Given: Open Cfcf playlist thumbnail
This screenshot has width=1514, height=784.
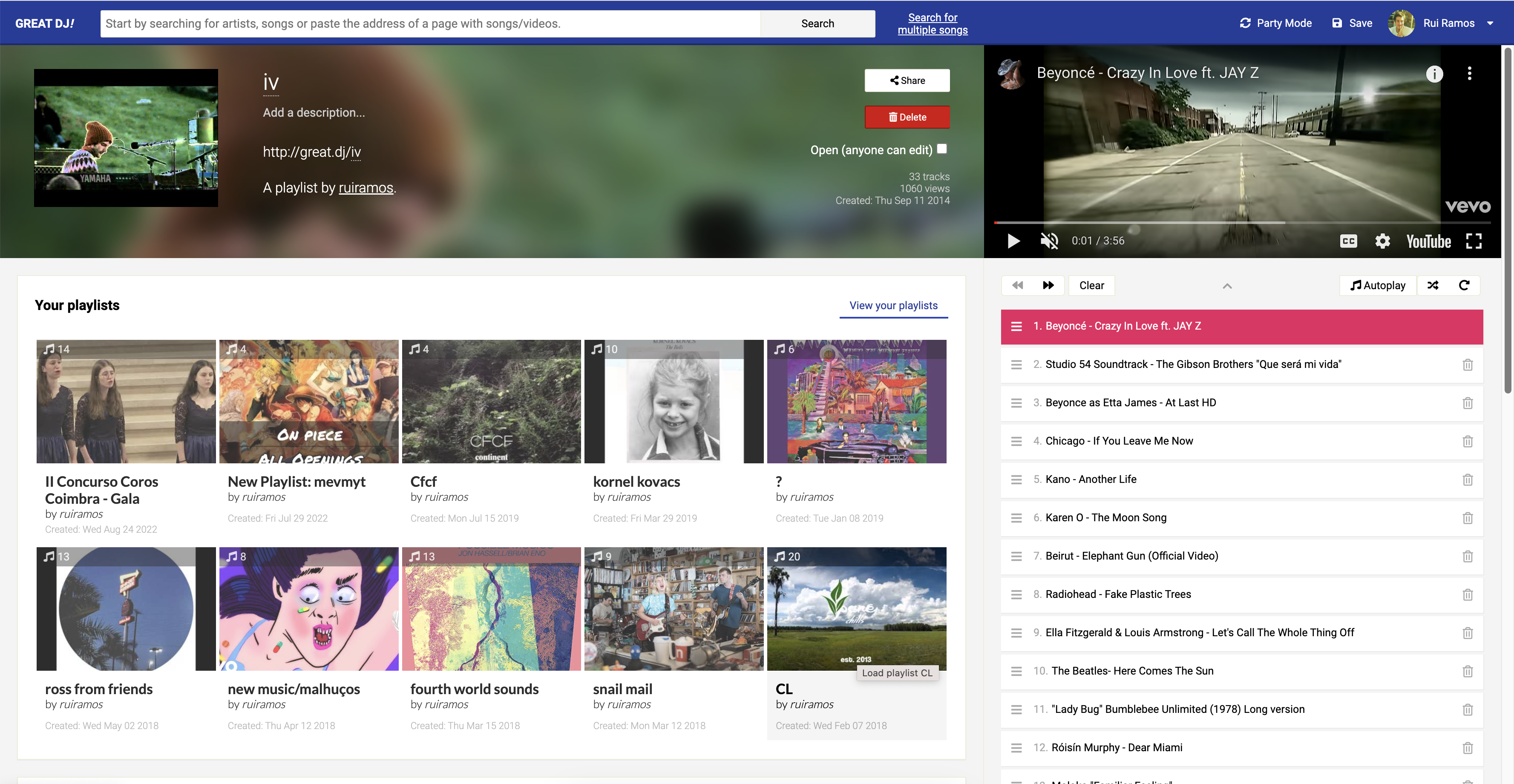Looking at the screenshot, I should (491, 402).
